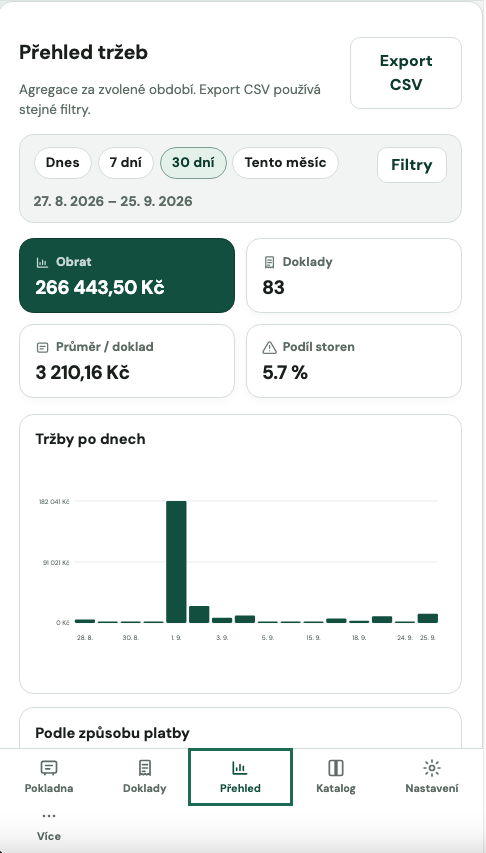Viewport: 486px width, 853px height.
Task: Open the Nastavení tab
Action: 432,777
